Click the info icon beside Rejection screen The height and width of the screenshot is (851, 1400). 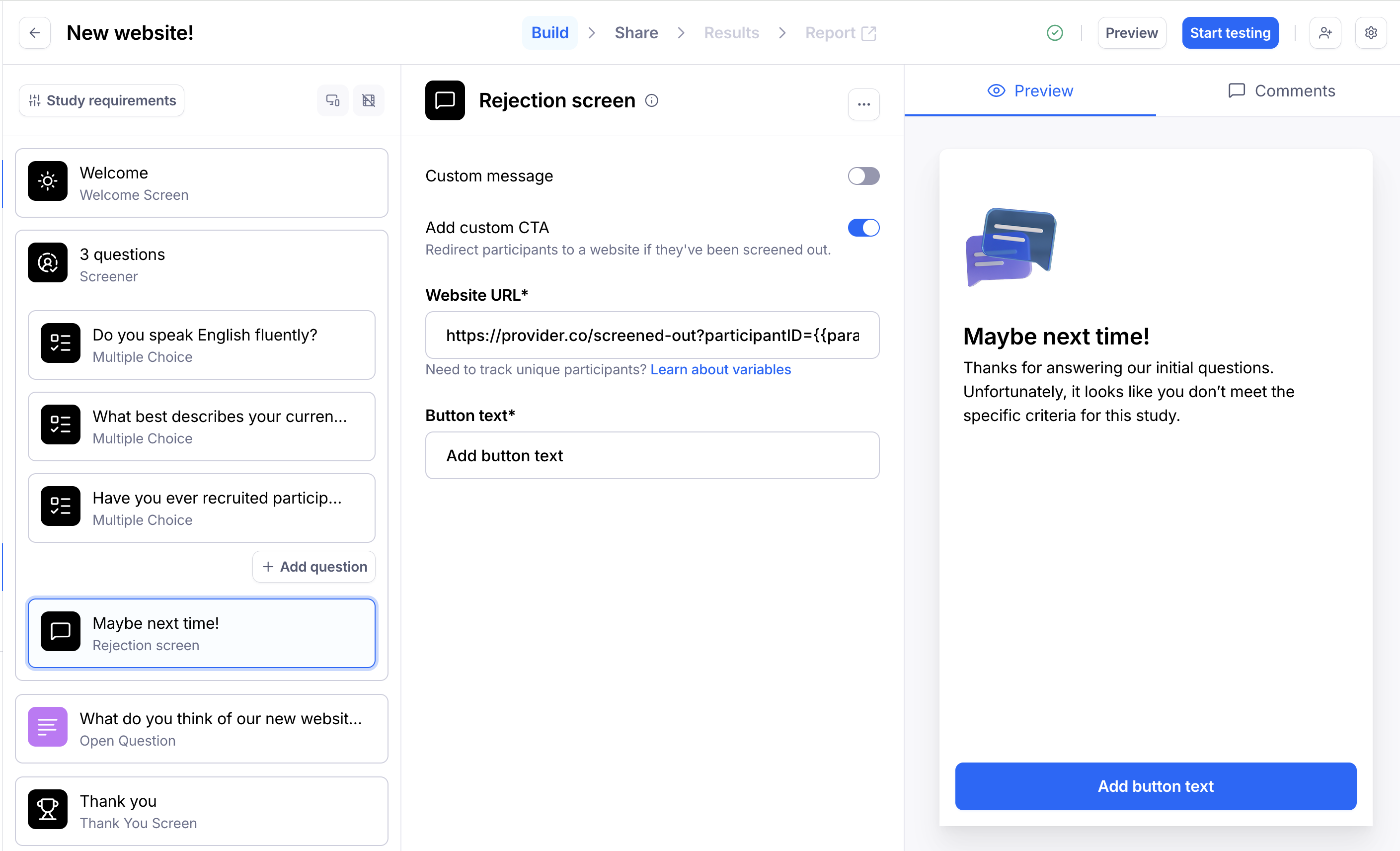(x=652, y=100)
